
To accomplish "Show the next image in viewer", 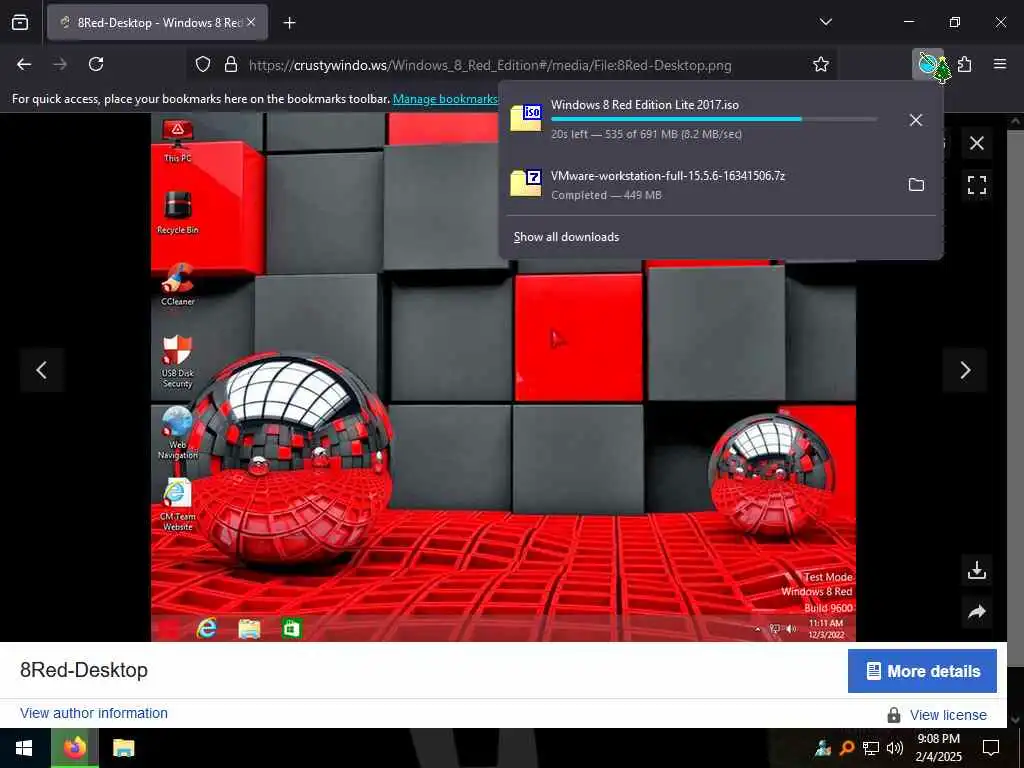I will 965,370.
